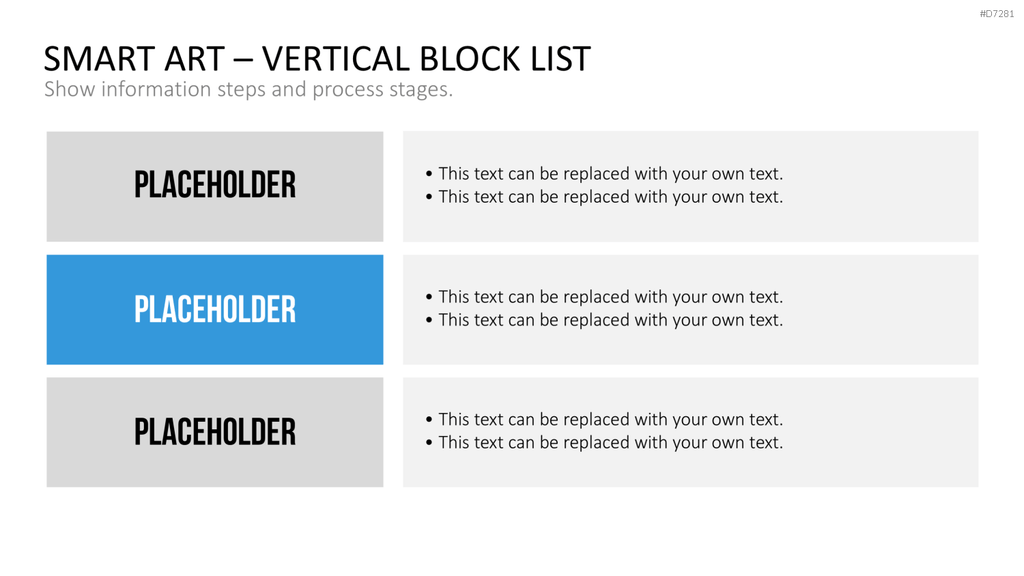Click first bullet sentence in top text panel
1024x576 pixels.
tap(611, 174)
